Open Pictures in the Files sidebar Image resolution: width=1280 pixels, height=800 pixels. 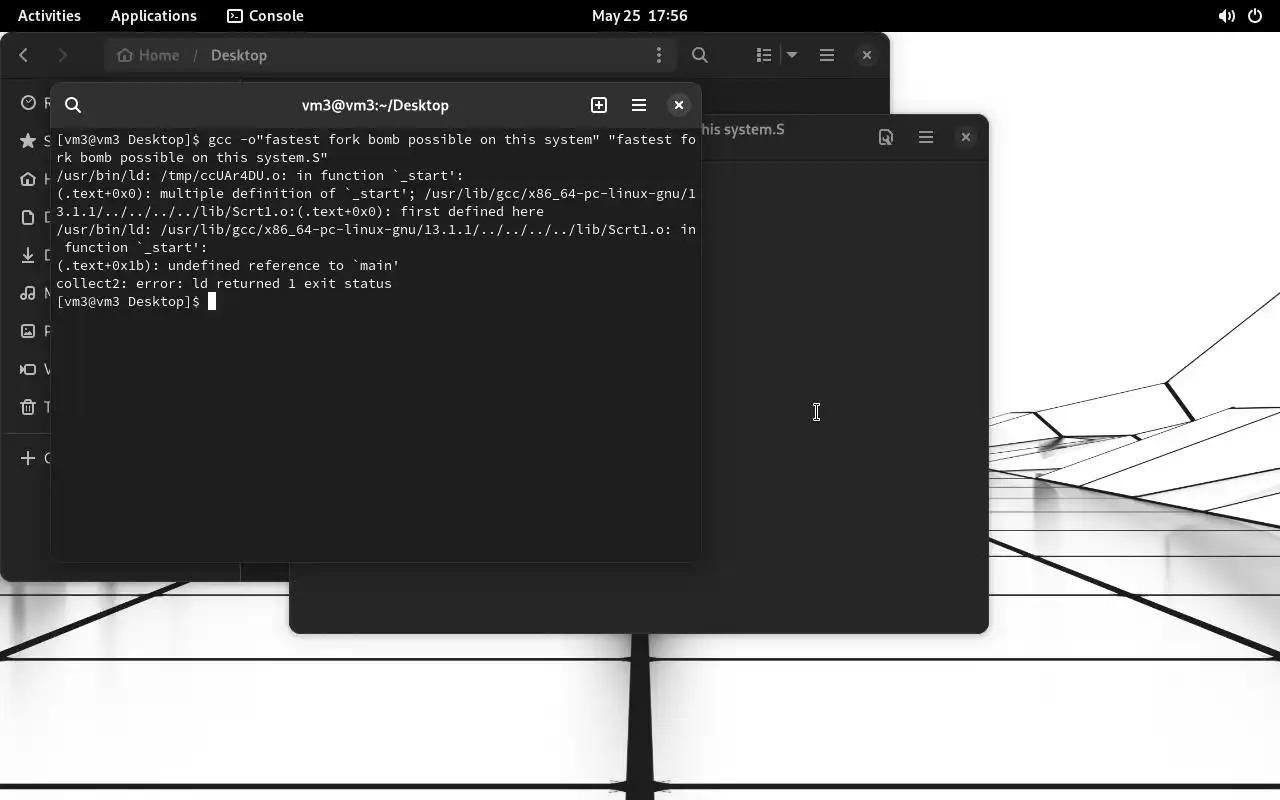28,331
